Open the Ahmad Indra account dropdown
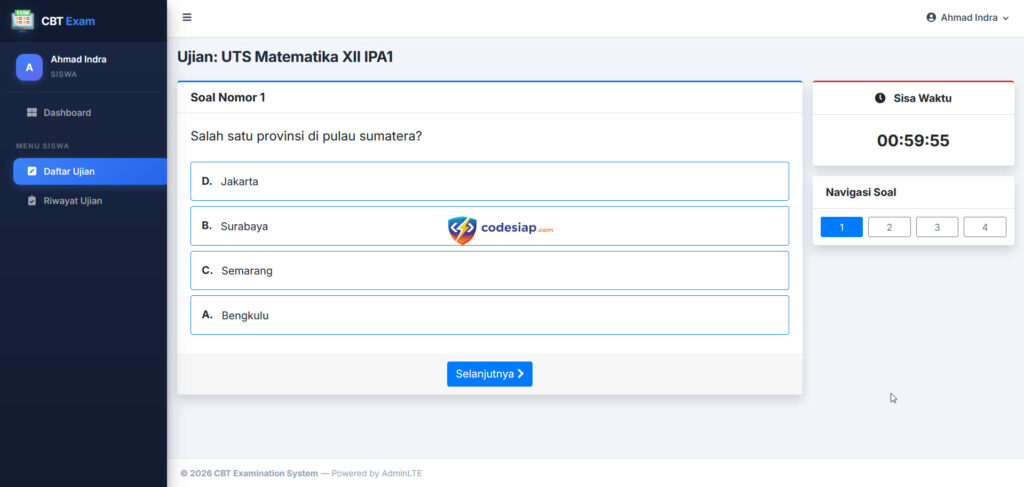Viewport: 1024px width, 487px height. [968, 18]
